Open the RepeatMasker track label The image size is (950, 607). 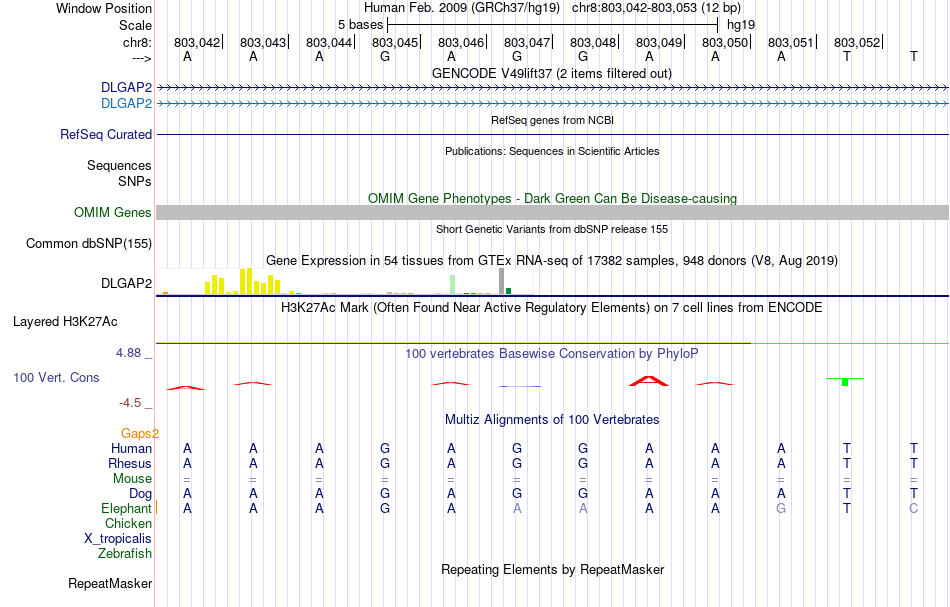pos(110,583)
